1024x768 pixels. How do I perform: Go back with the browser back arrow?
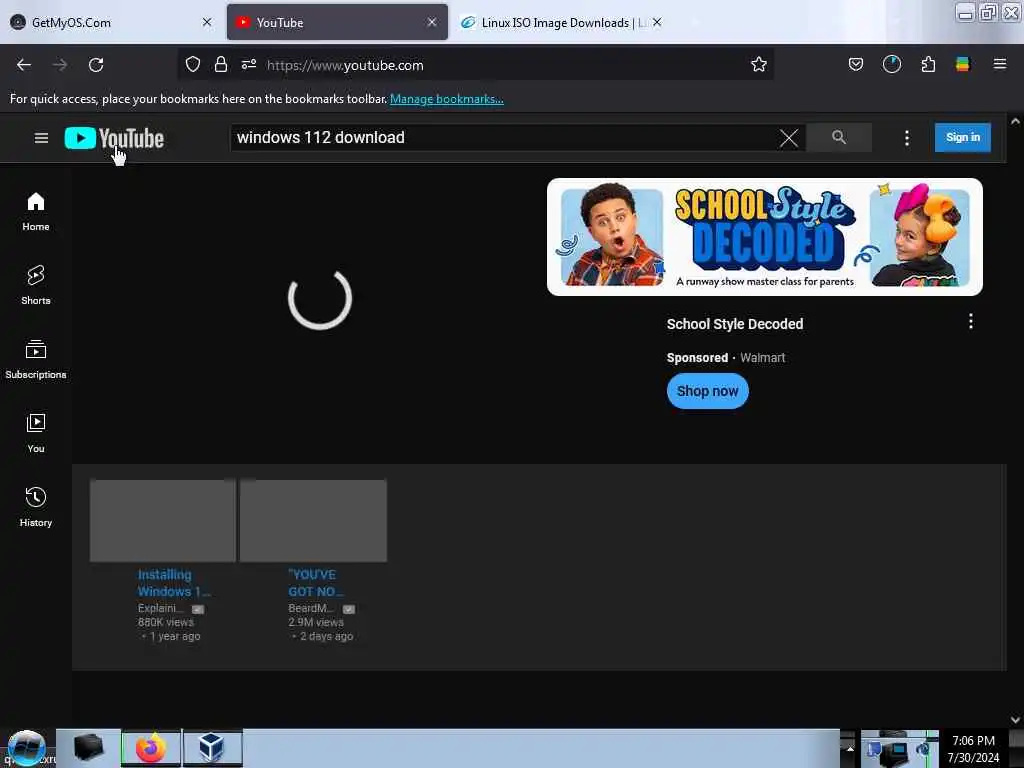(24, 65)
